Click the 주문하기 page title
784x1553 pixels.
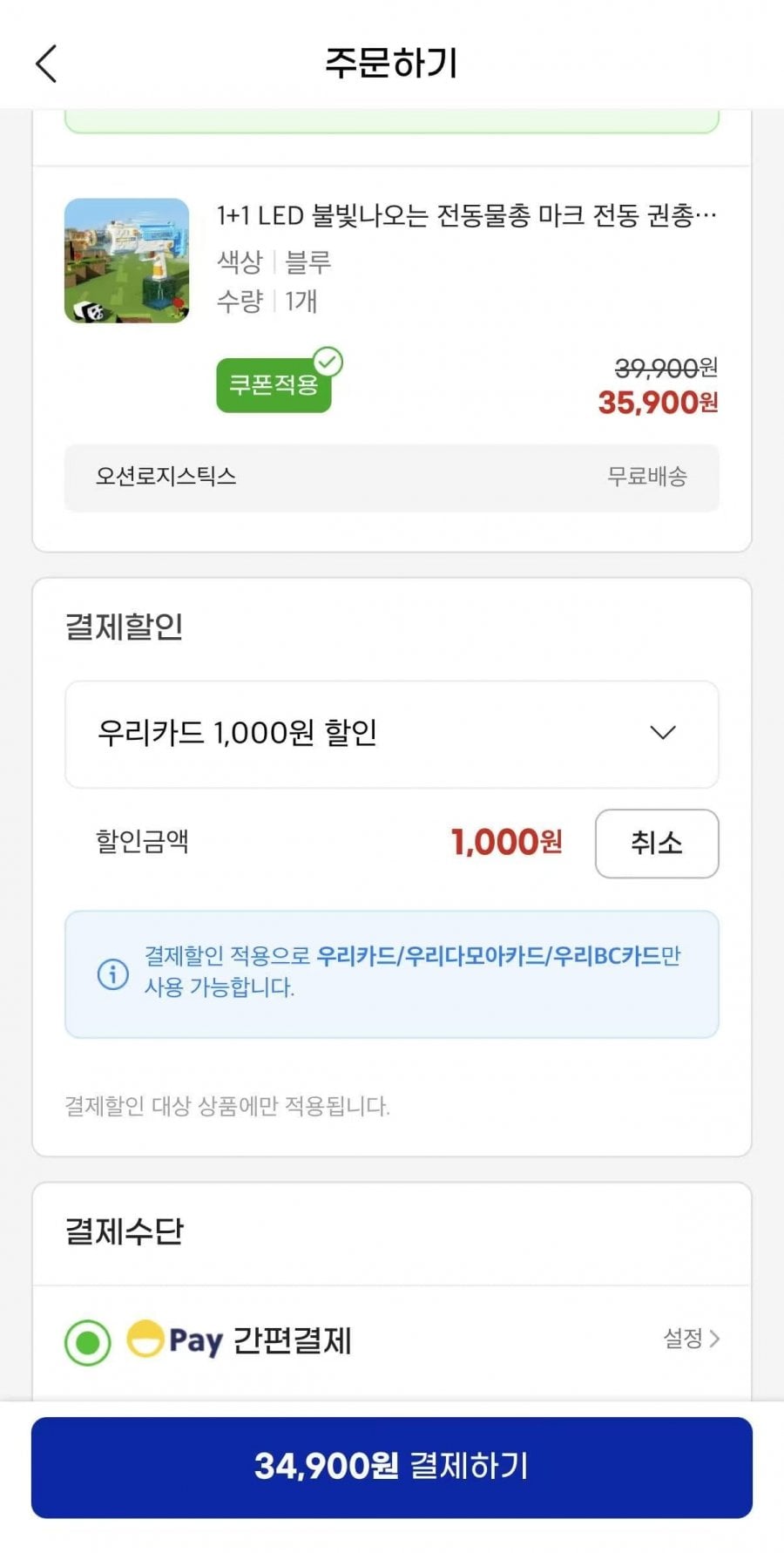pos(391,63)
